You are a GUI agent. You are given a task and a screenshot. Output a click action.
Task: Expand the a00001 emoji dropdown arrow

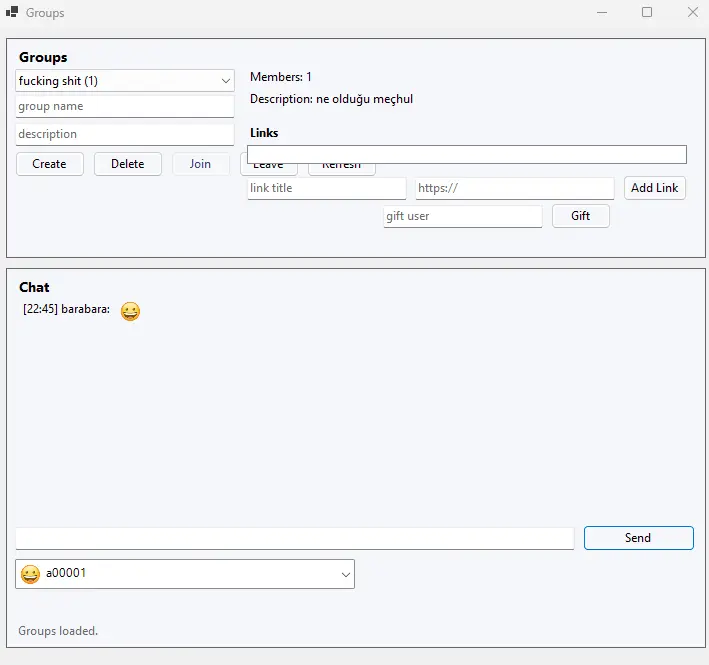tap(345, 574)
